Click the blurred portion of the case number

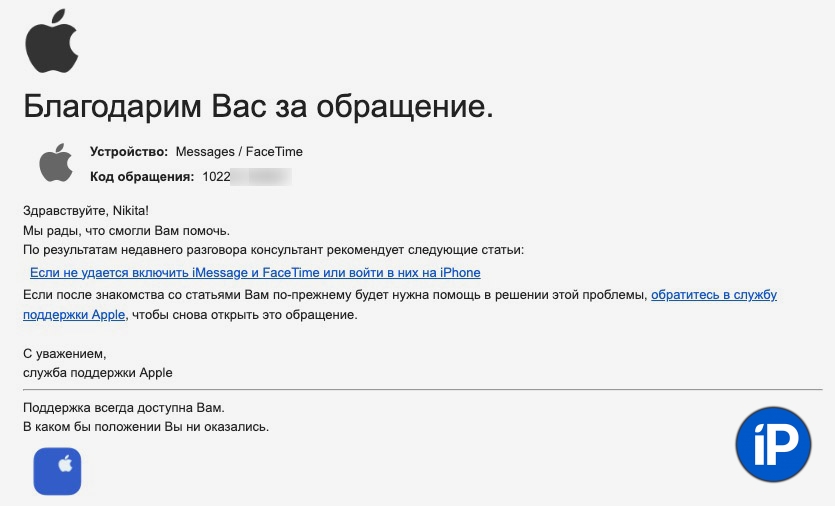point(261,177)
